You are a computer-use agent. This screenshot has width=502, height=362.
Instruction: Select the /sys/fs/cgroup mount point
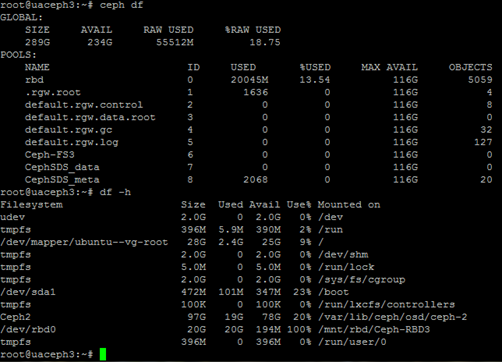tap(362, 280)
